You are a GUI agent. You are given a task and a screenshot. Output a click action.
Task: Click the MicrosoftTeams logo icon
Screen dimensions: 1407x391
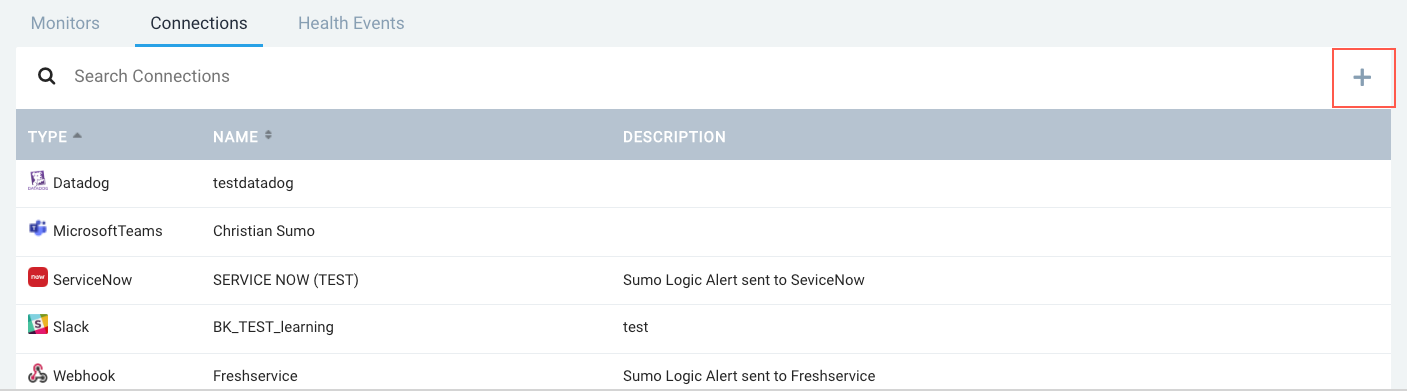coord(38,230)
